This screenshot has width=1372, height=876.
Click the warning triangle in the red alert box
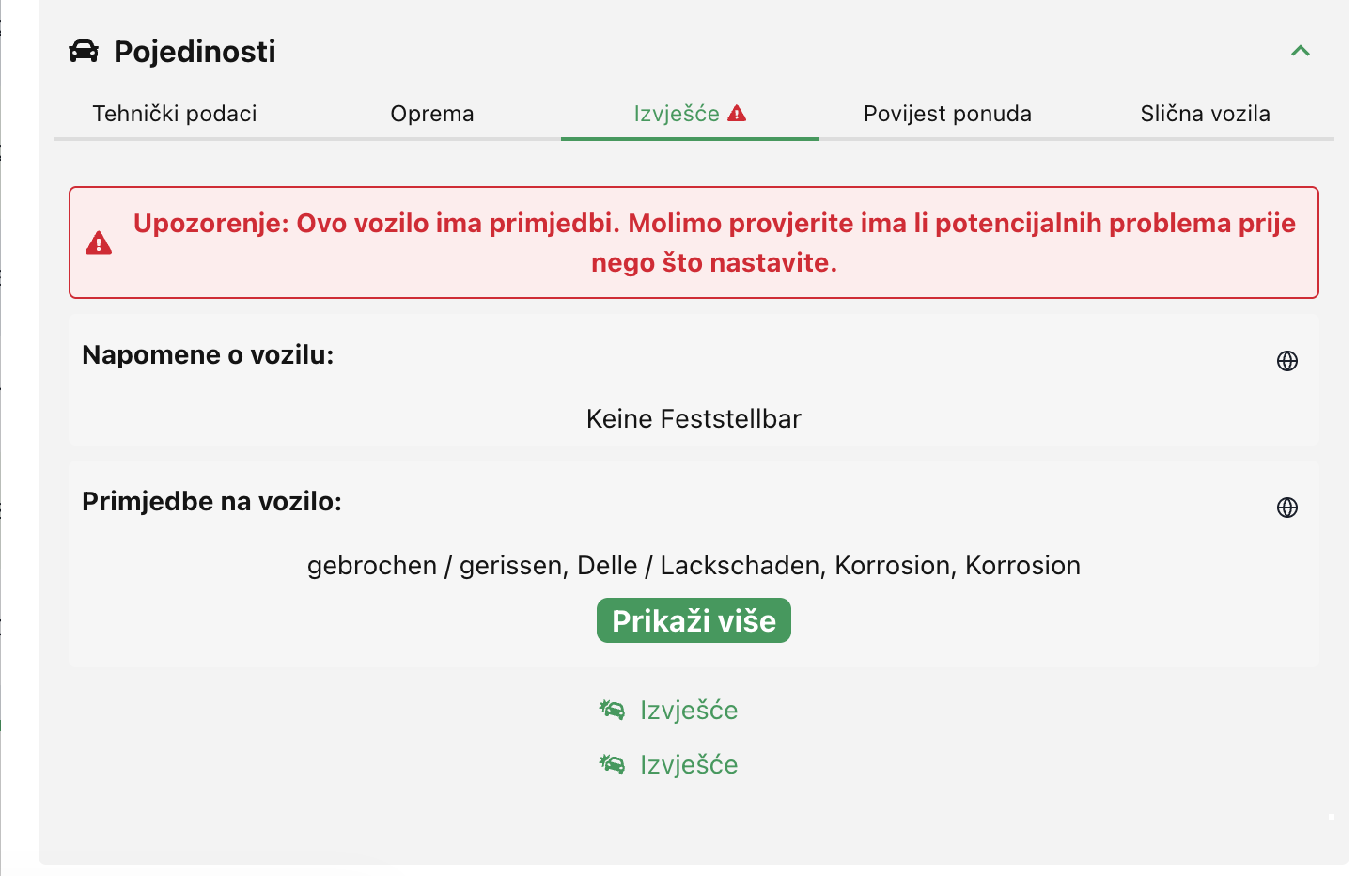pyautogui.click(x=99, y=243)
